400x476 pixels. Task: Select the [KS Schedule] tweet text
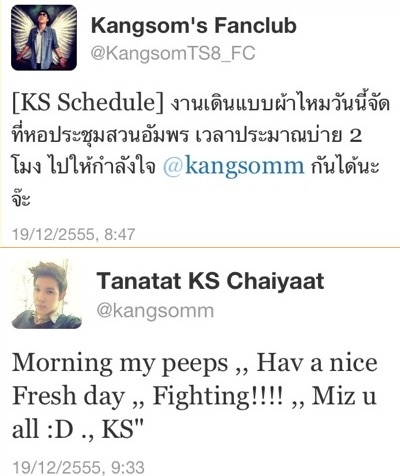pos(201,151)
